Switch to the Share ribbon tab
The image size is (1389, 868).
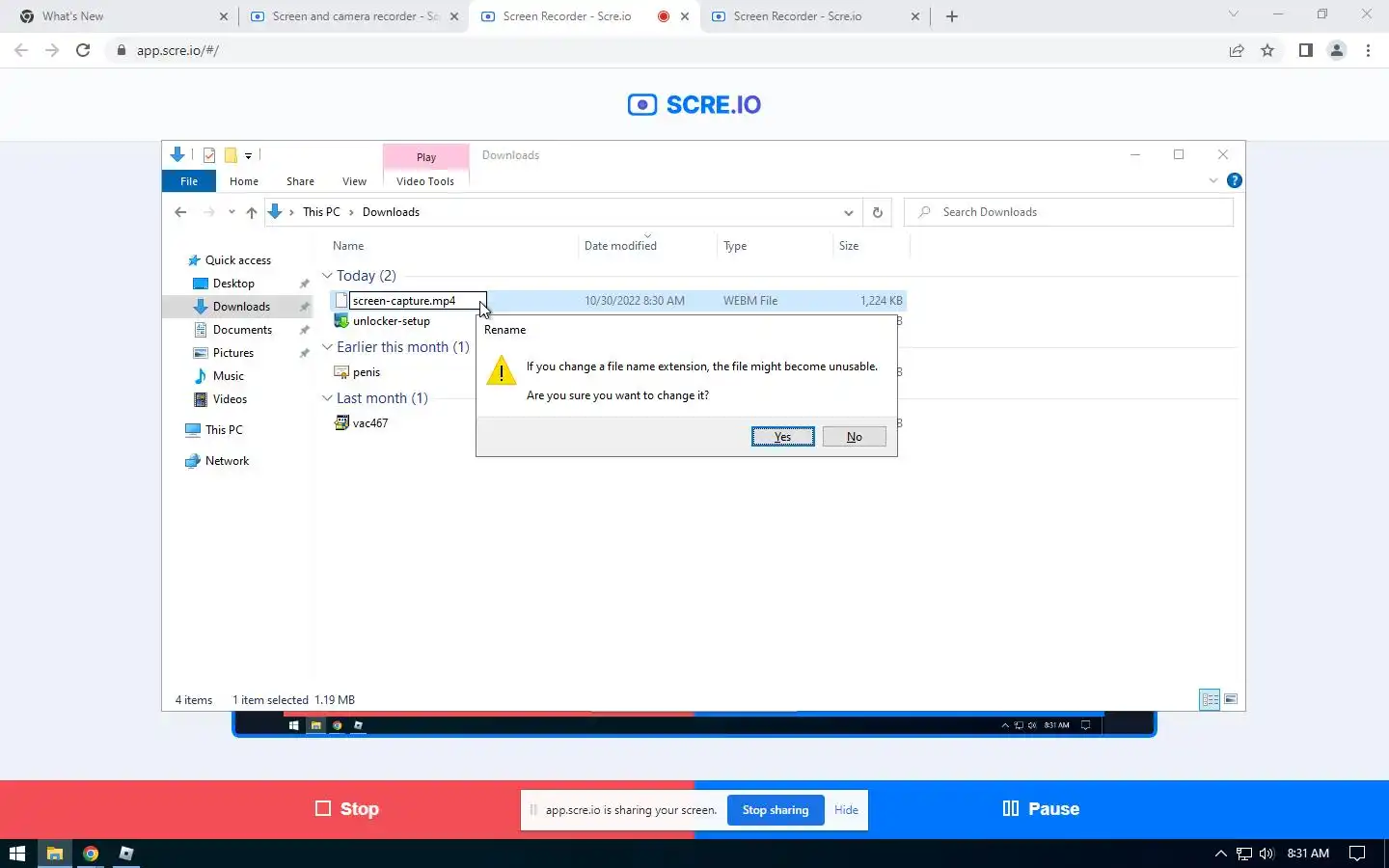click(x=300, y=181)
